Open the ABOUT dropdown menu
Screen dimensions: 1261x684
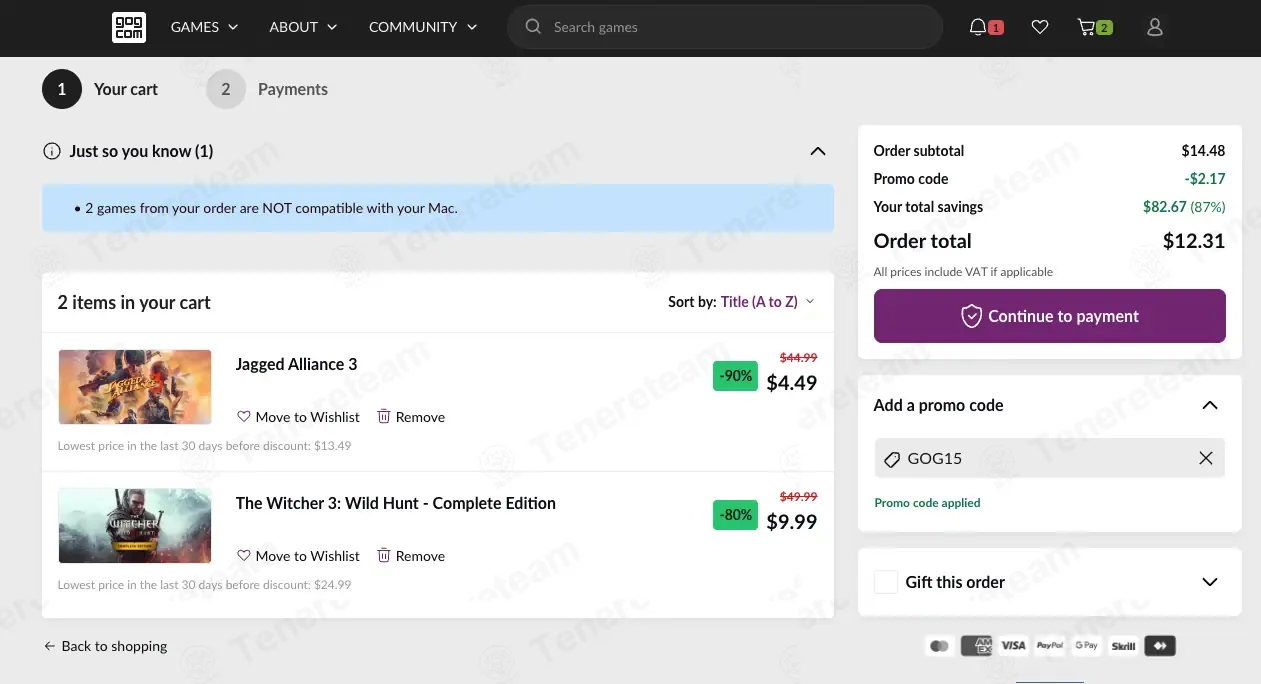(303, 27)
